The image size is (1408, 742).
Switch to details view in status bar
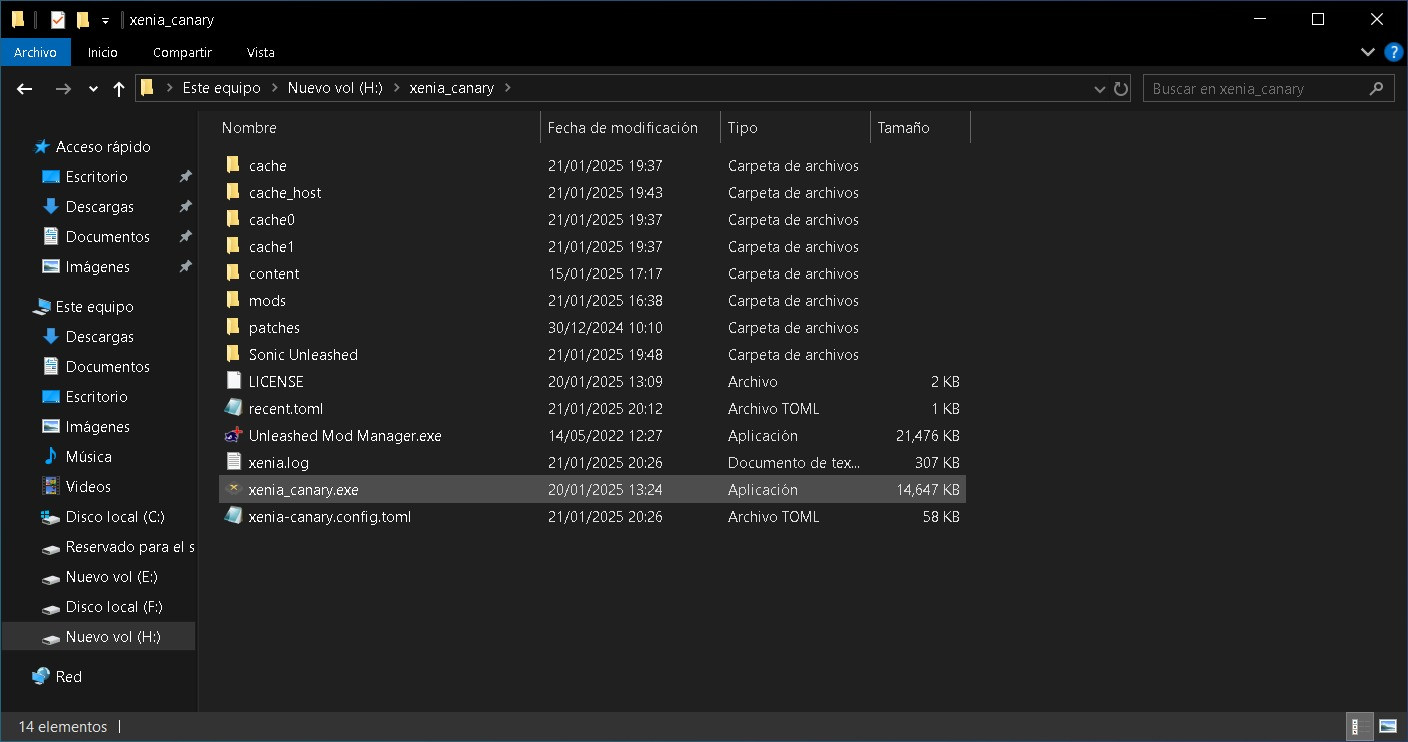(1360, 726)
